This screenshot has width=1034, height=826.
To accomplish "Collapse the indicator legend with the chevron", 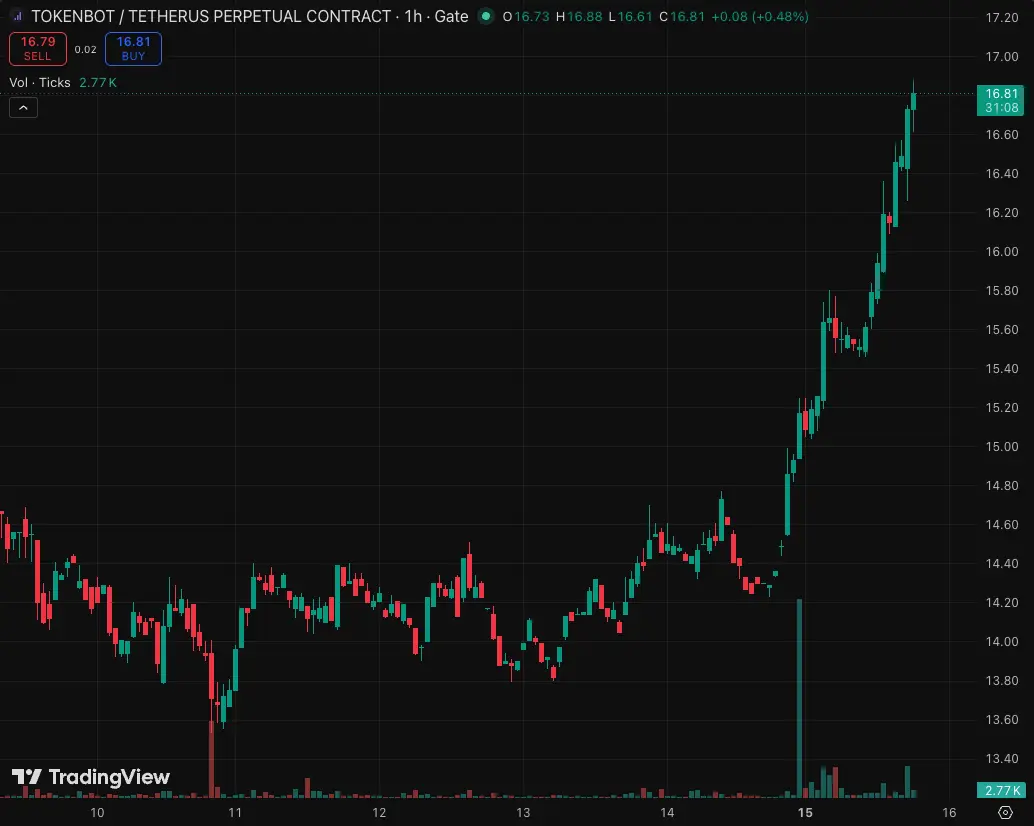I will (x=23, y=107).
